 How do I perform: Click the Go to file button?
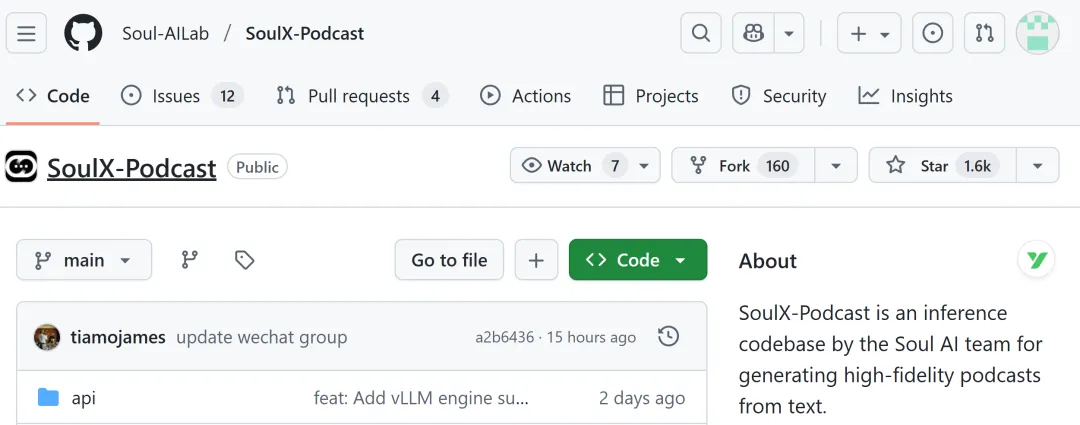[449, 260]
